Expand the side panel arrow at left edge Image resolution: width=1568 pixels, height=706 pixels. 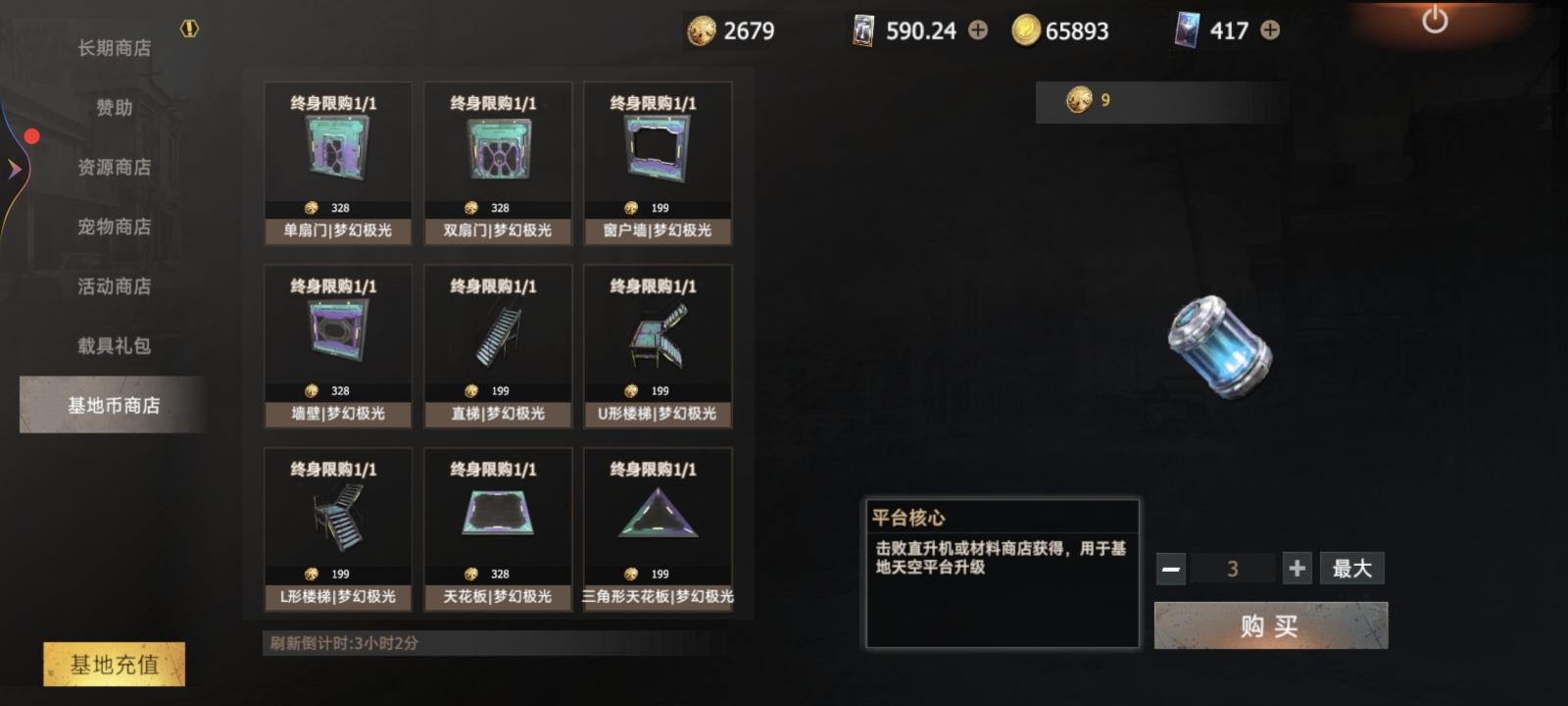14,169
